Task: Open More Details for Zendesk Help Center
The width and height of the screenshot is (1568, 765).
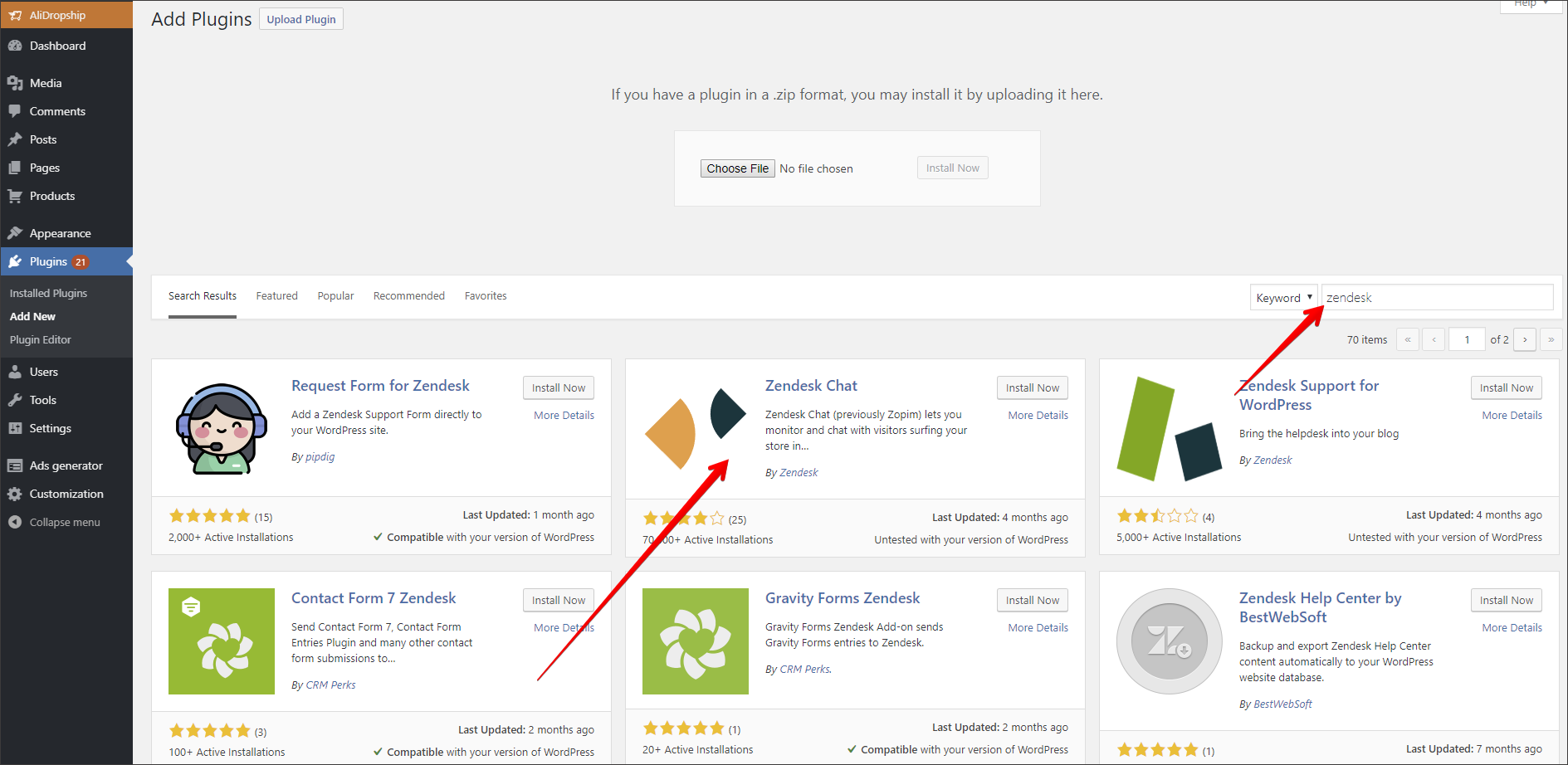Action: (x=1512, y=627)
